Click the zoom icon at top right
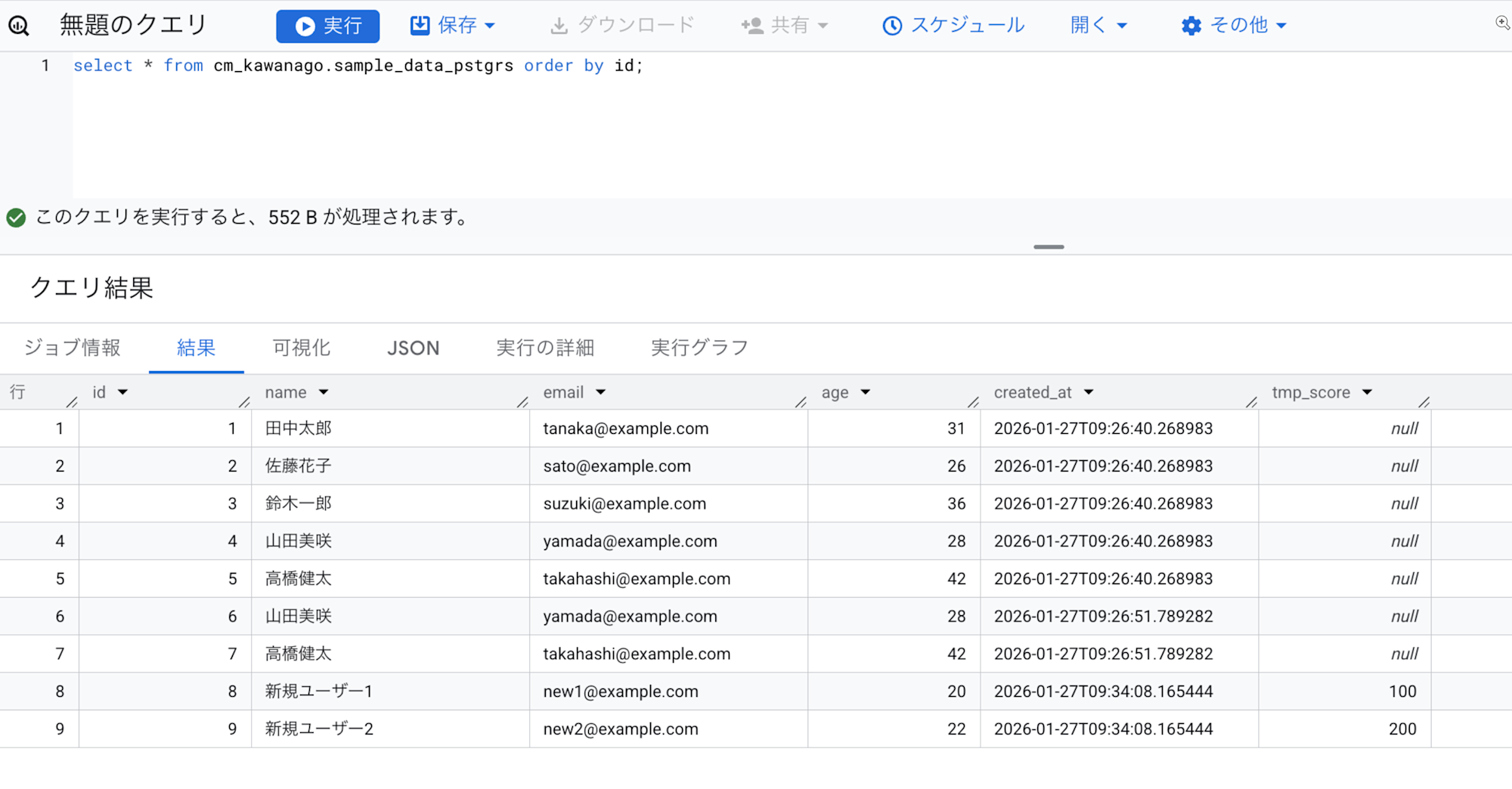The image size is (1512, 789). [x=1501, y=23]
